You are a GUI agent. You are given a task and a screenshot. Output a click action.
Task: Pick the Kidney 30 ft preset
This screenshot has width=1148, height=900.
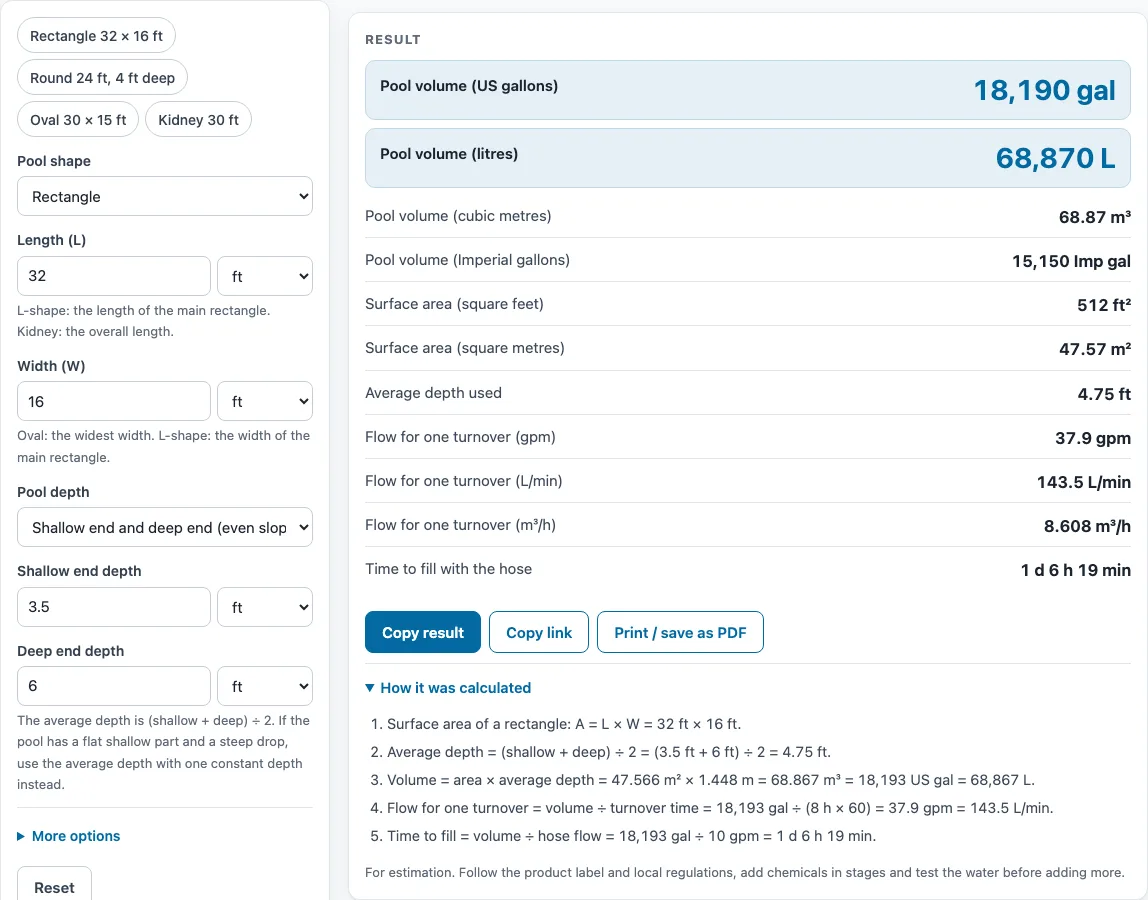coord(198,119)
